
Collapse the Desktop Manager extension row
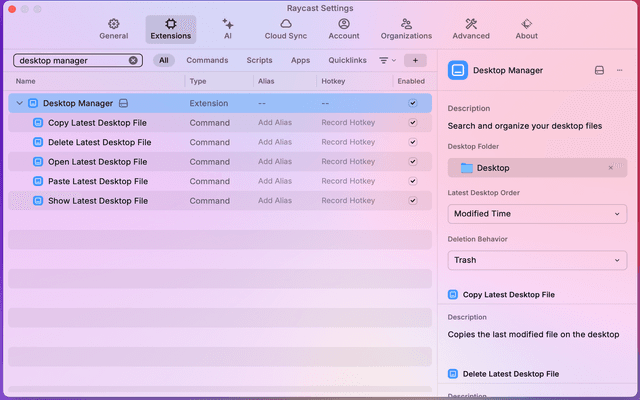click(x=19, y=103)
